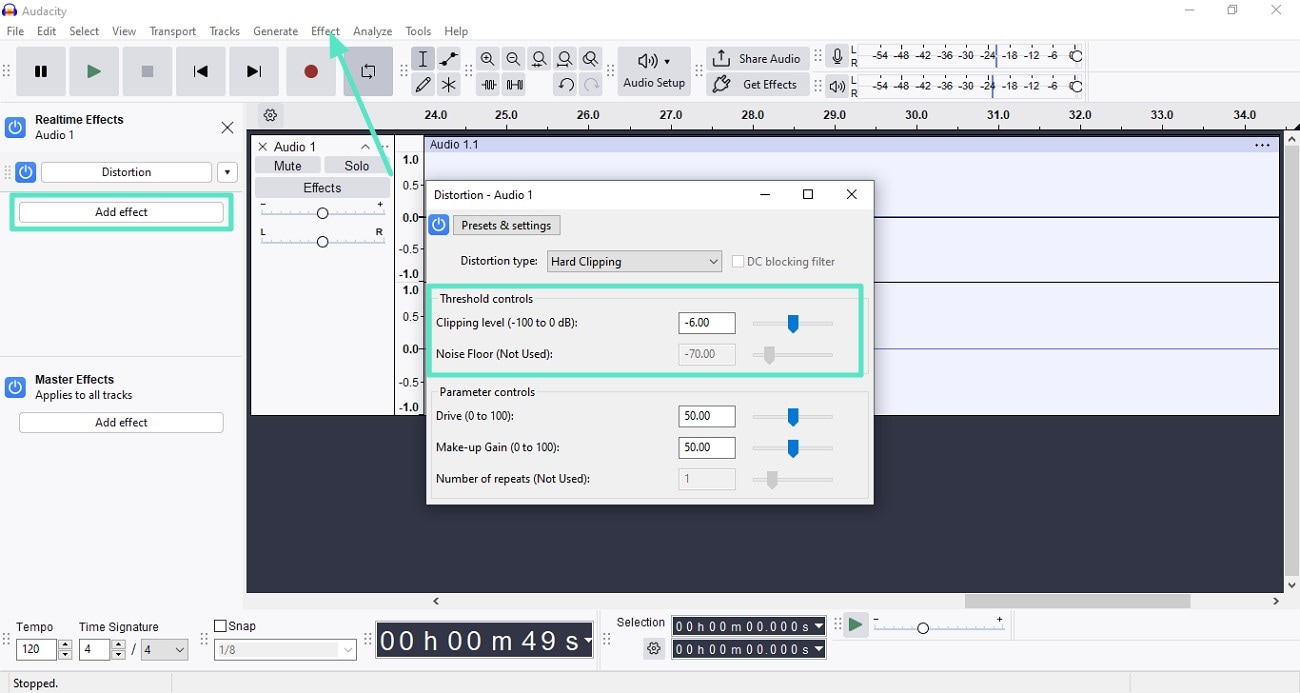1300x693 pixels.
Task: Close the Audio 1 track
Action: [x=263, y=147]
